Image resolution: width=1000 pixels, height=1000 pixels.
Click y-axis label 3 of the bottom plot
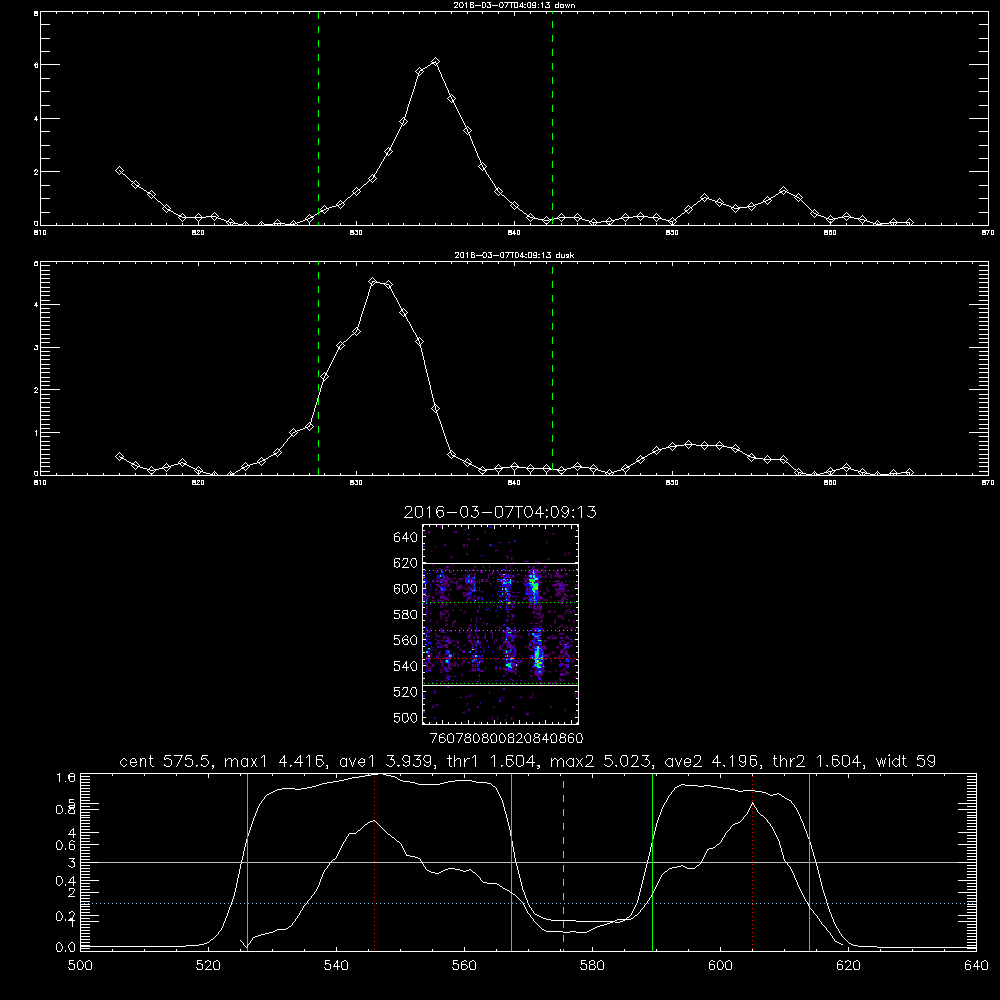71,863
